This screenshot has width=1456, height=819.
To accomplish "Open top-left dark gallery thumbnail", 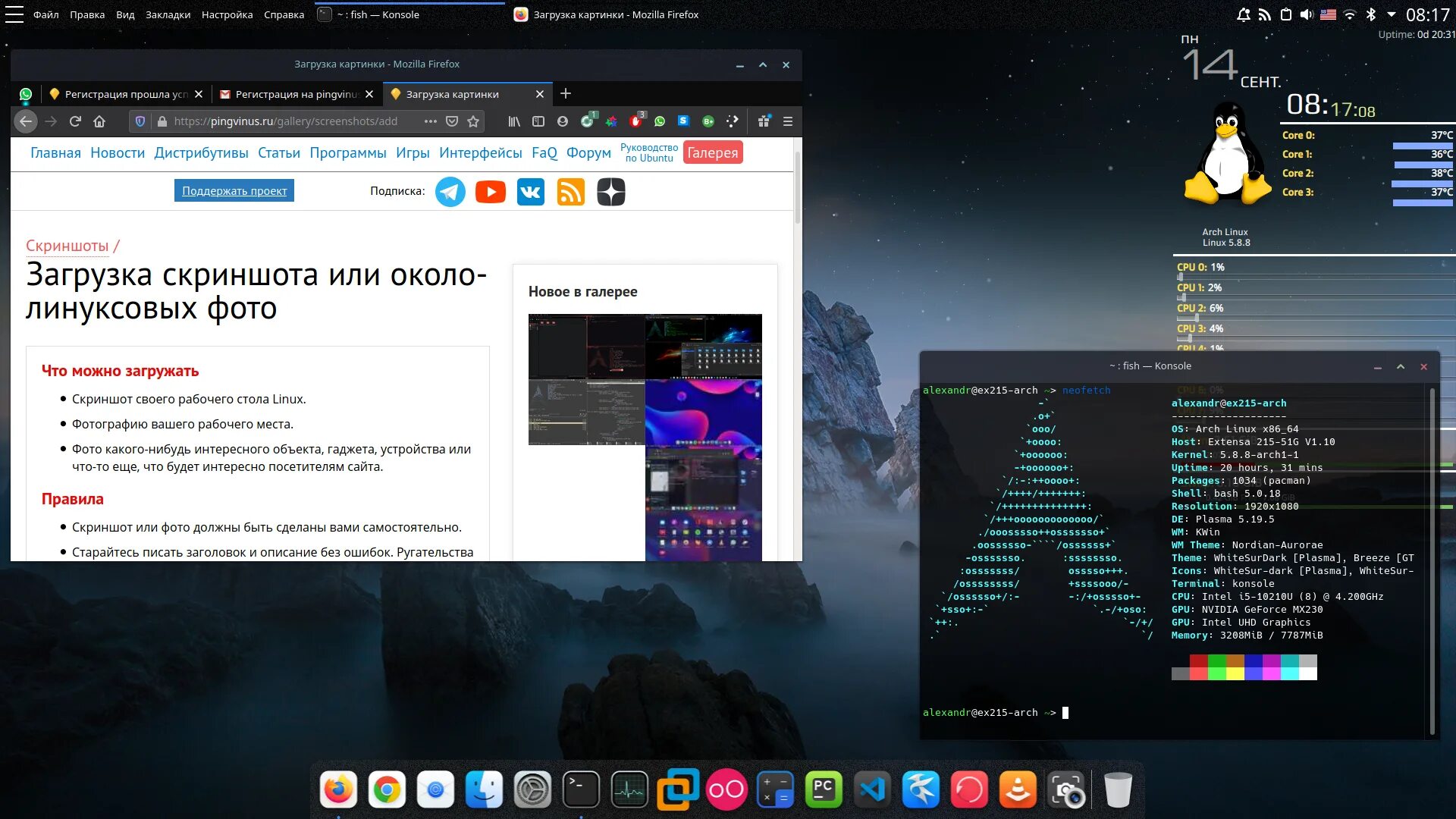I will (586, 346).
